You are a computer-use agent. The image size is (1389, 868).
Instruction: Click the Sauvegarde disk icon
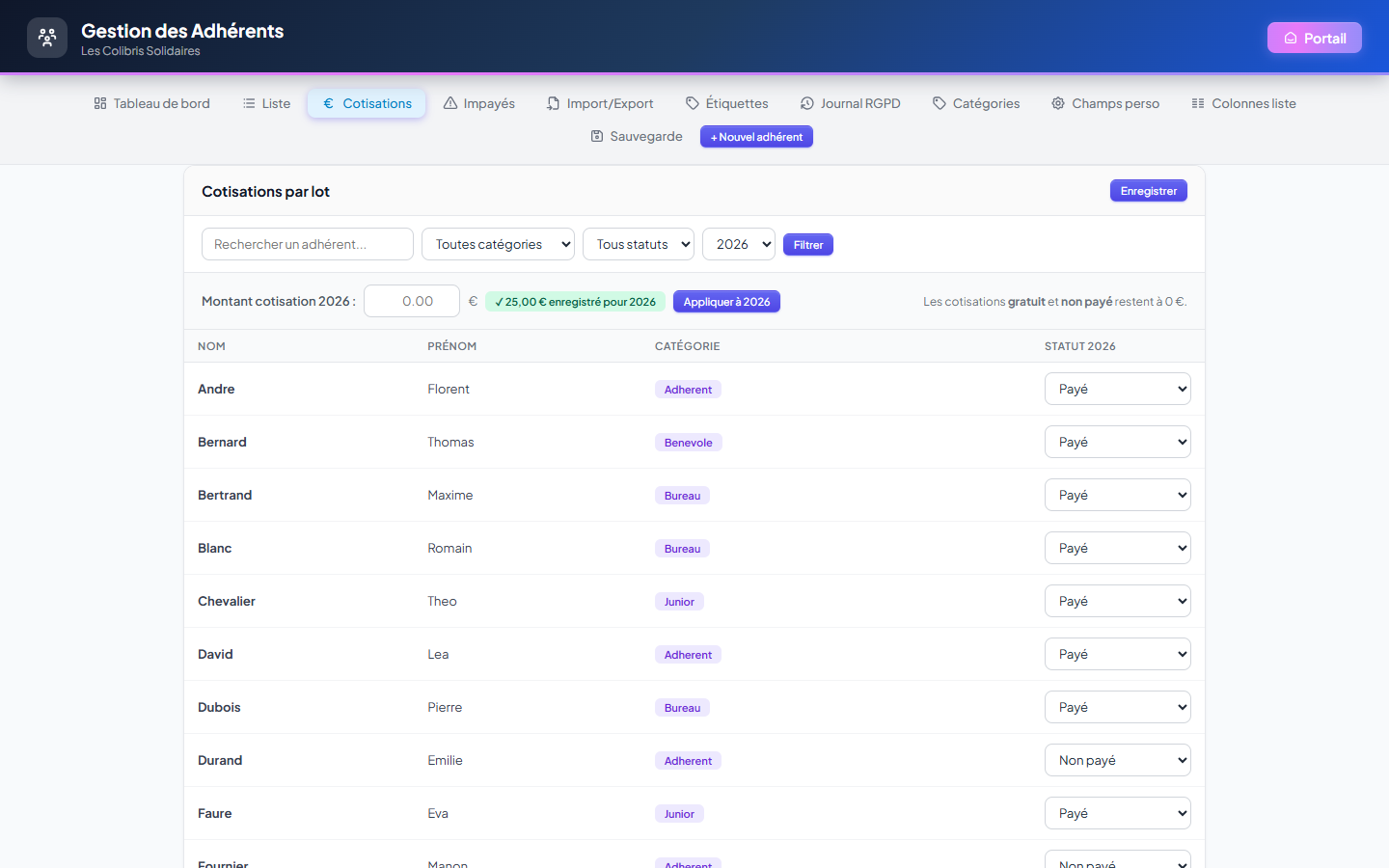[597, 136]
